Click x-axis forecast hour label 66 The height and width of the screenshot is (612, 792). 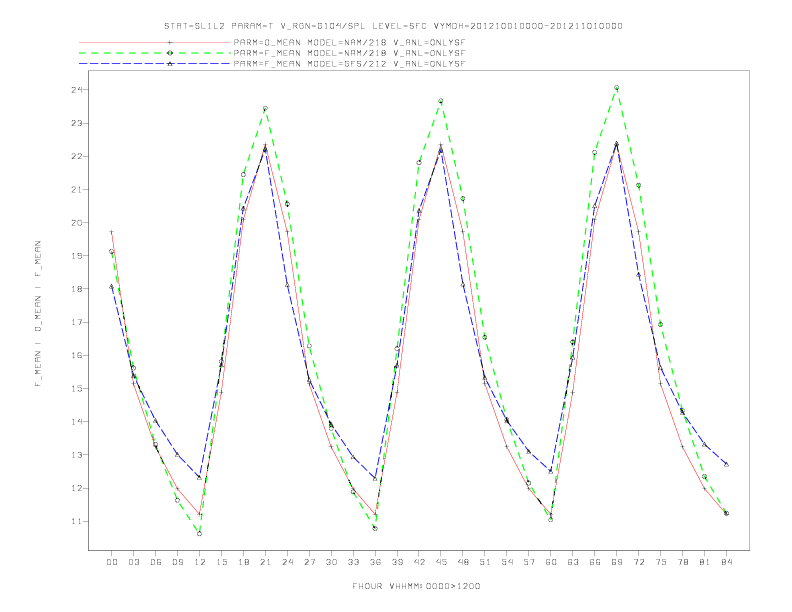coord(595,562)
